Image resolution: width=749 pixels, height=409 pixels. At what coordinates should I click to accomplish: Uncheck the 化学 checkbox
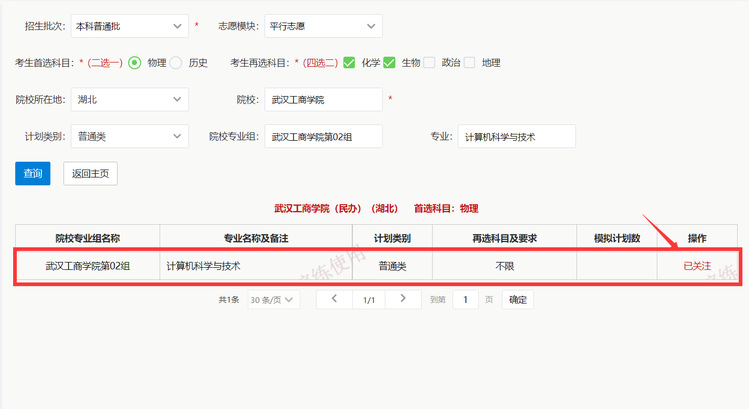[349, 63]
